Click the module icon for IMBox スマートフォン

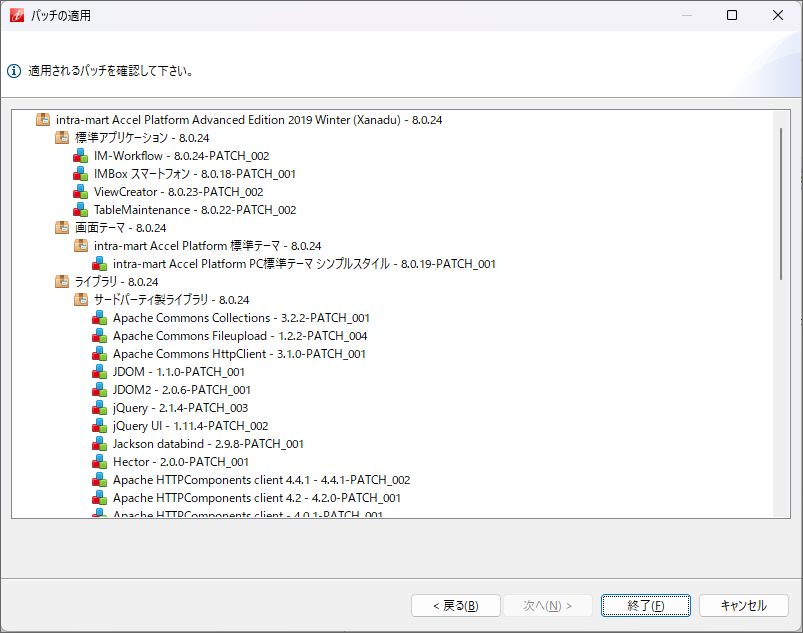pyautogui.click(x=80, y=174)
